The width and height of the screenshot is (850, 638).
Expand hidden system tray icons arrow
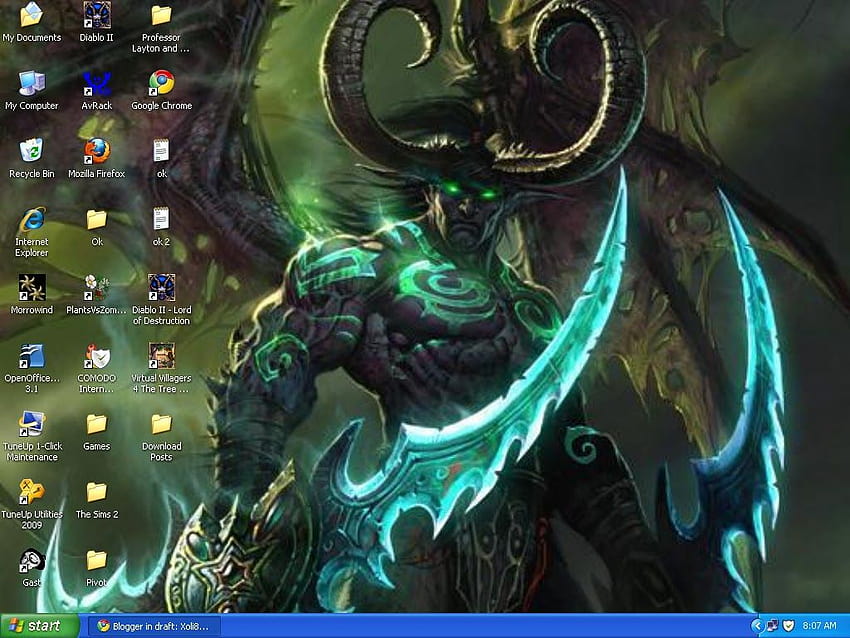pyautogui.click(x=757, y=626)
